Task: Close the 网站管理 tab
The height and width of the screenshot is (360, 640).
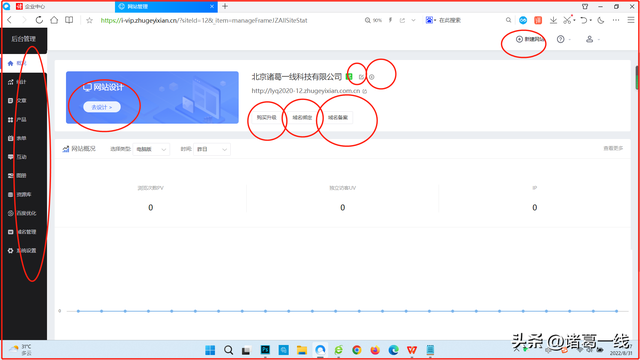Action: pos(212,7)
